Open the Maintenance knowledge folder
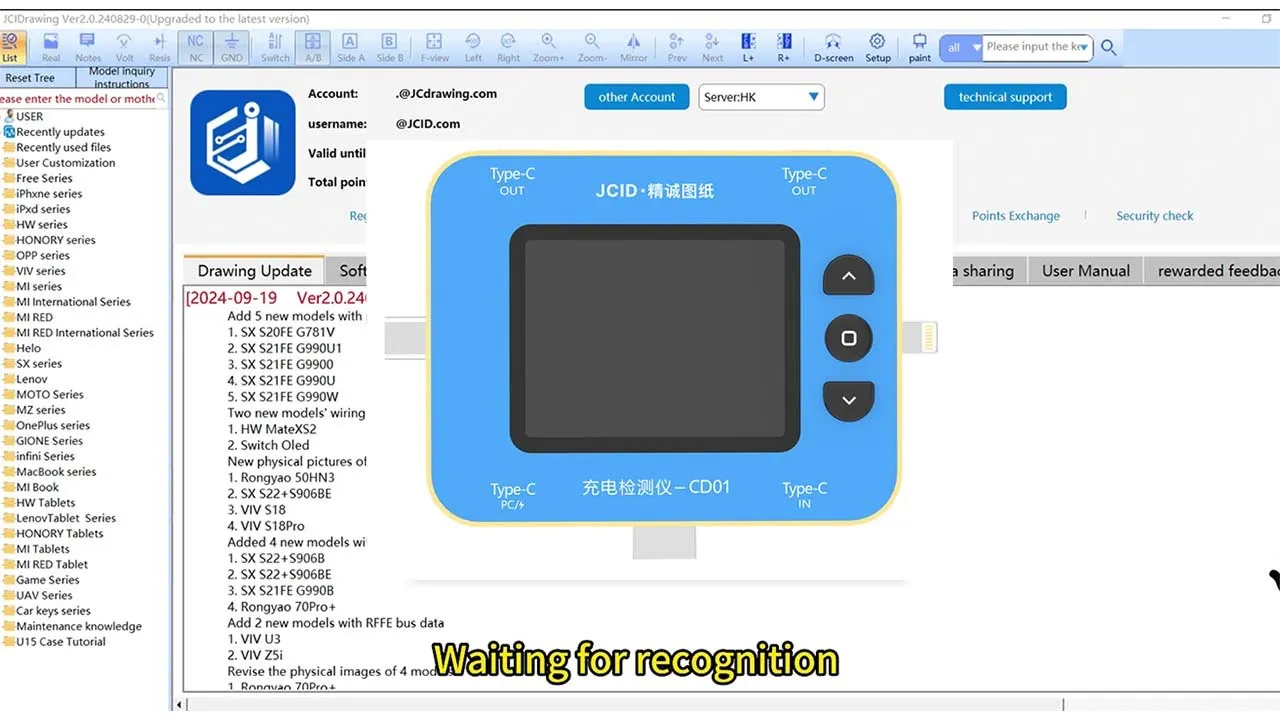The width and height of the screenshot is (1280, 720). [x=72, y=626]
